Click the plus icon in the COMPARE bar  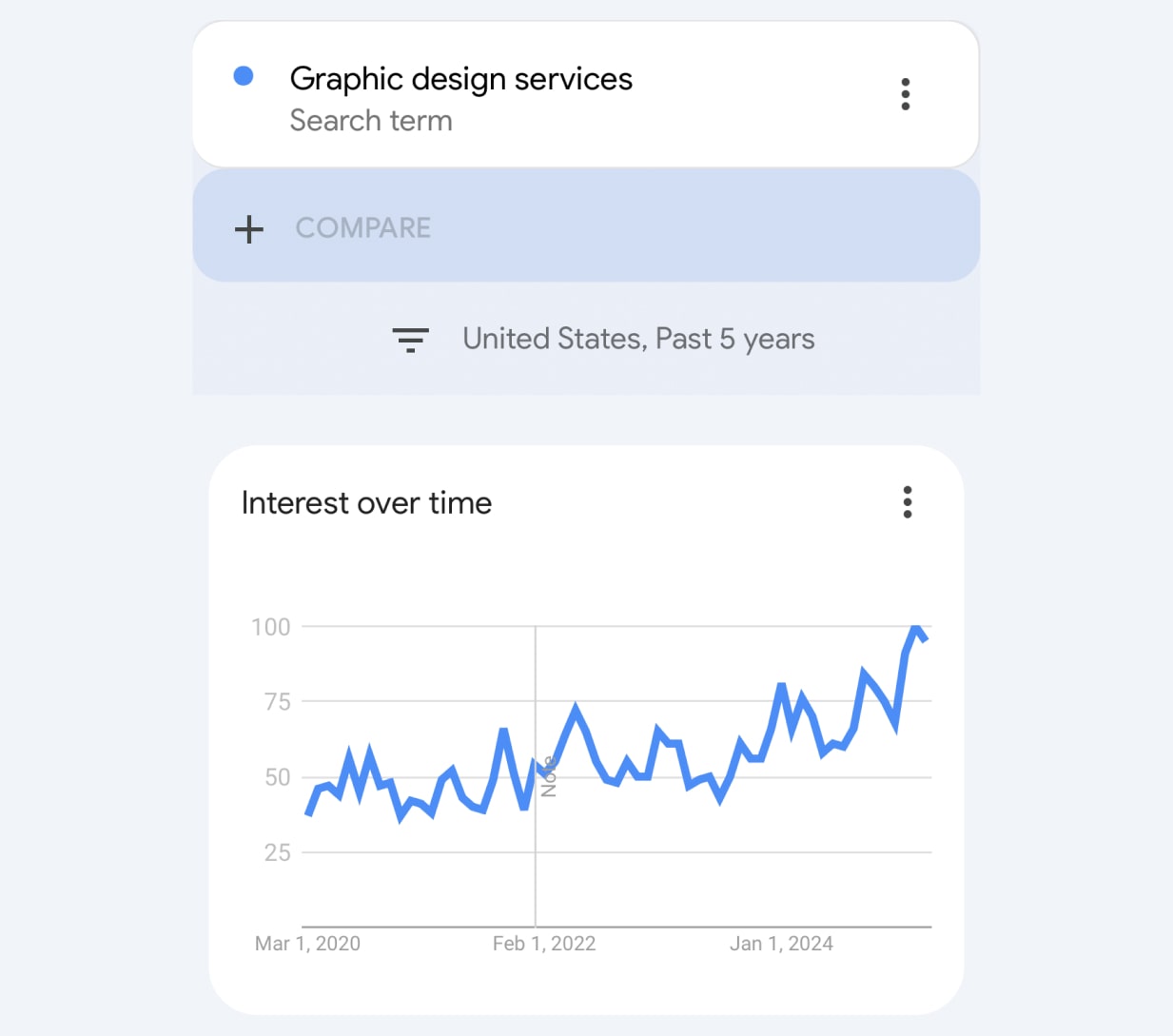point(248,228)
